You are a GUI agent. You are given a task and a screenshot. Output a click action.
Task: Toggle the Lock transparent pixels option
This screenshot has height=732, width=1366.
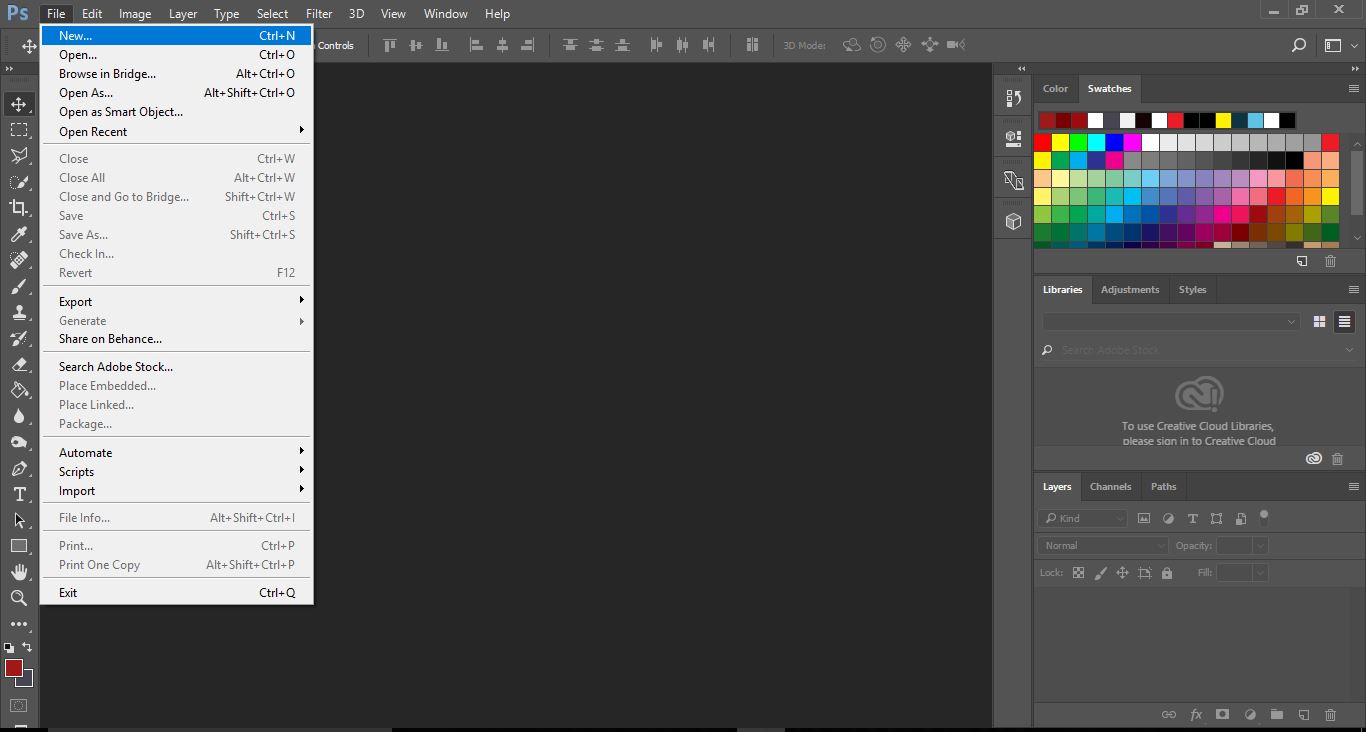1078,572
